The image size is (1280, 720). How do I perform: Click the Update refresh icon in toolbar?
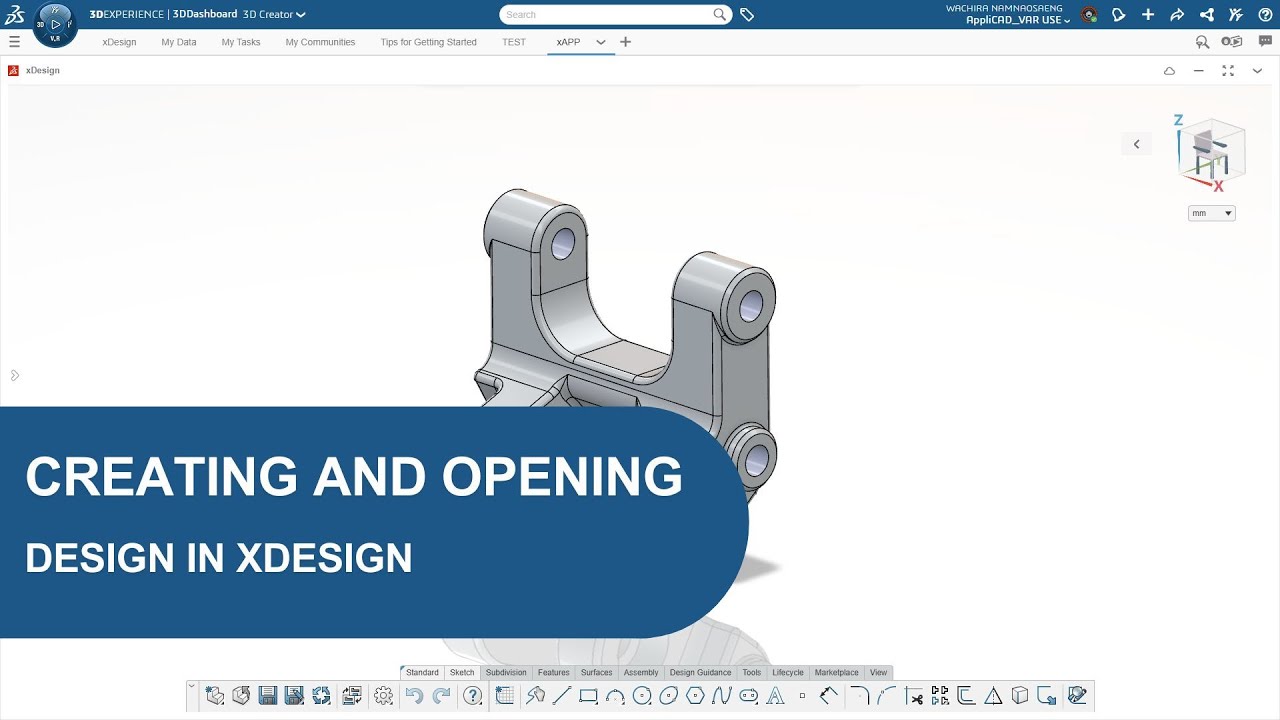point(321,696)
